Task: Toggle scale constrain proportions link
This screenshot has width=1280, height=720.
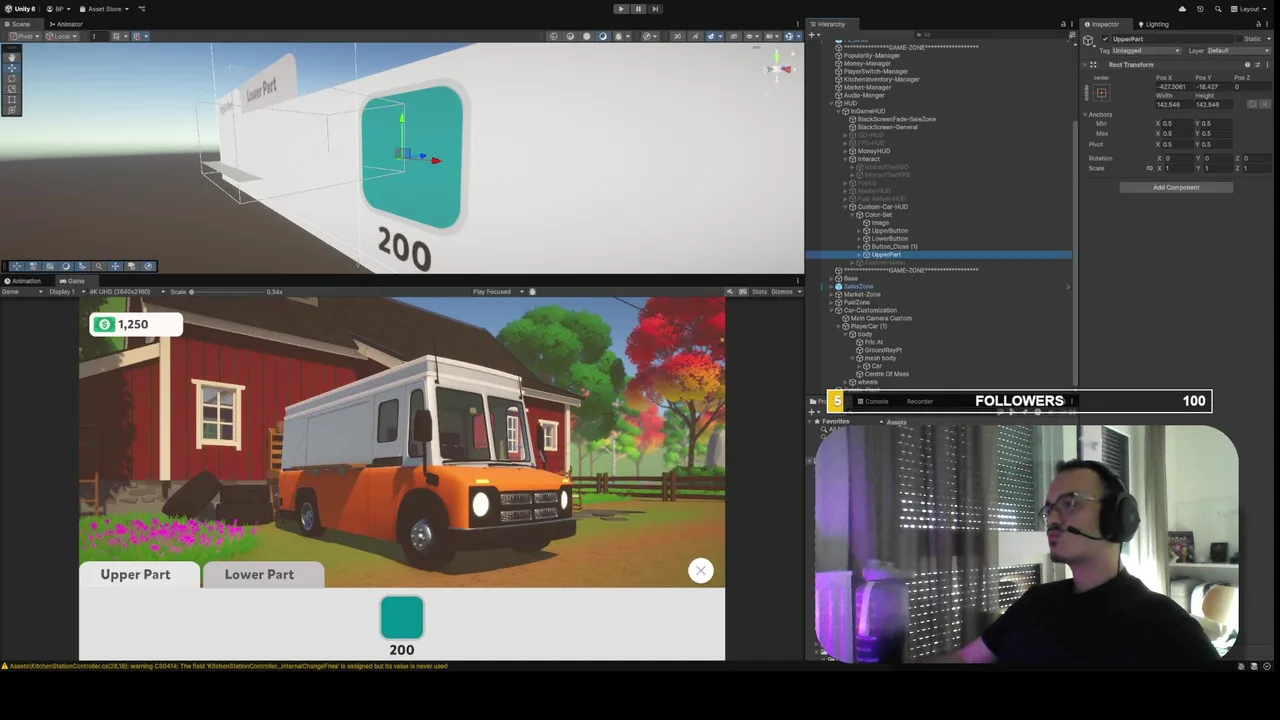Action: [1149, 168]
